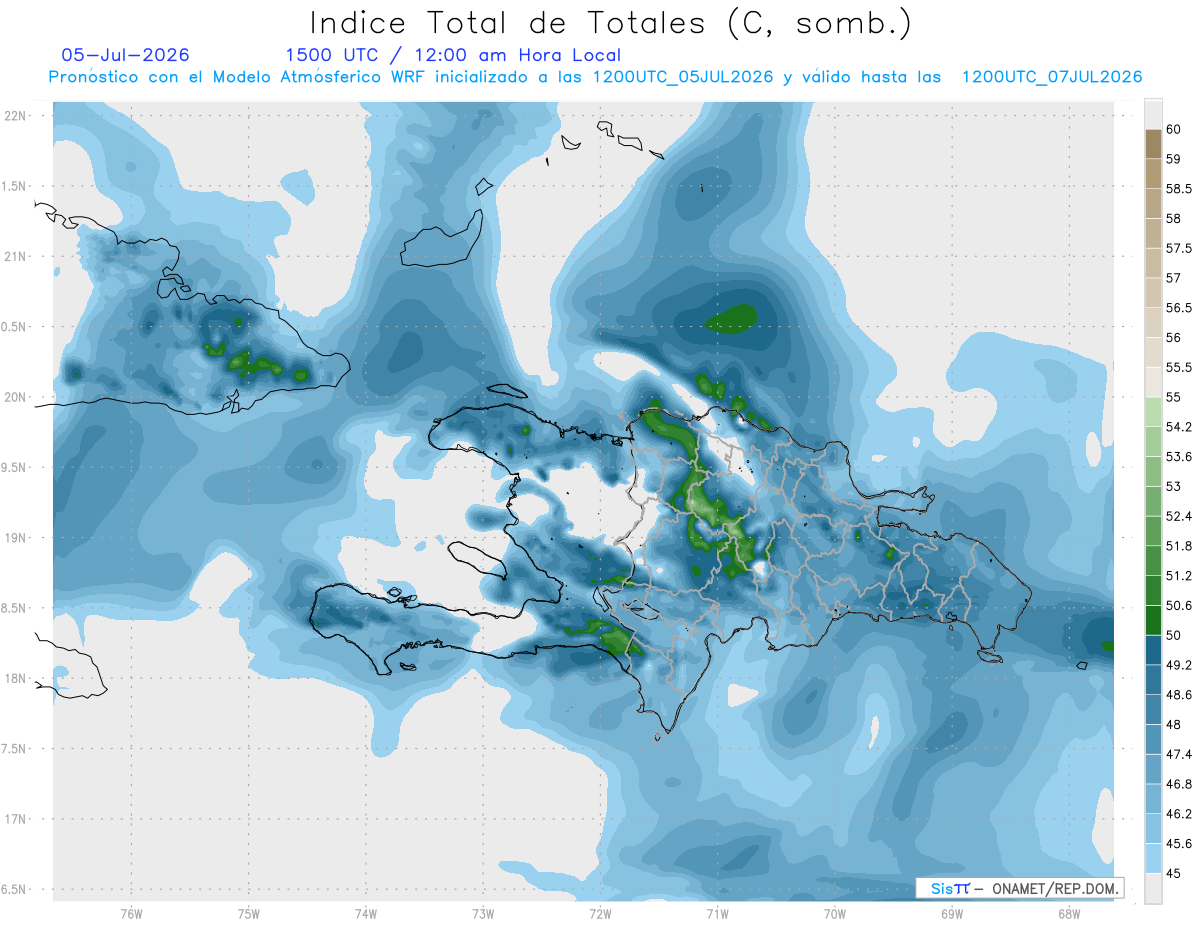Click the longitude label 68W
This screenshot has height=927, width=1200.
pos(1069,914)
